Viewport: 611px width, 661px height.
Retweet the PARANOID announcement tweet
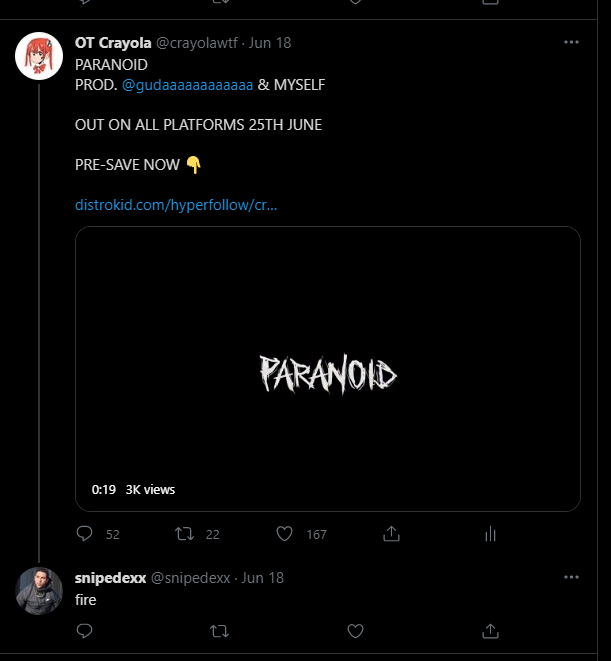click(x=185, y=534)
